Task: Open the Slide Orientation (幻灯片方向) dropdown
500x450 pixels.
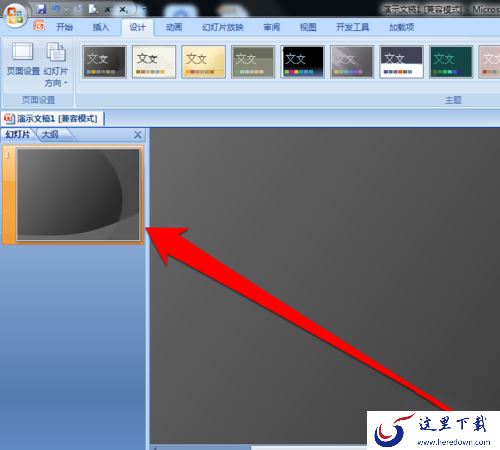Action: (x=56, y=65)
